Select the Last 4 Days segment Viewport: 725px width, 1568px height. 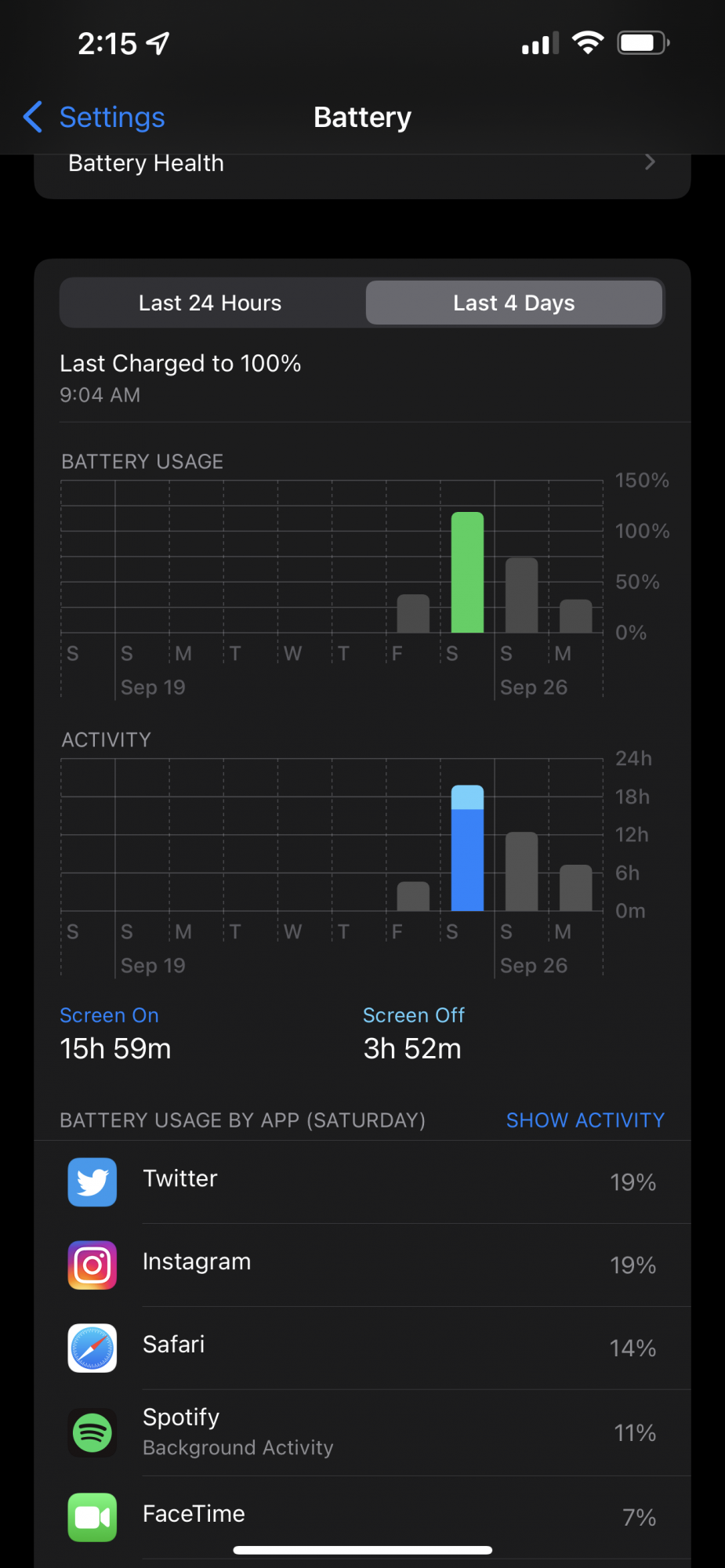click(x=514, y=303)
